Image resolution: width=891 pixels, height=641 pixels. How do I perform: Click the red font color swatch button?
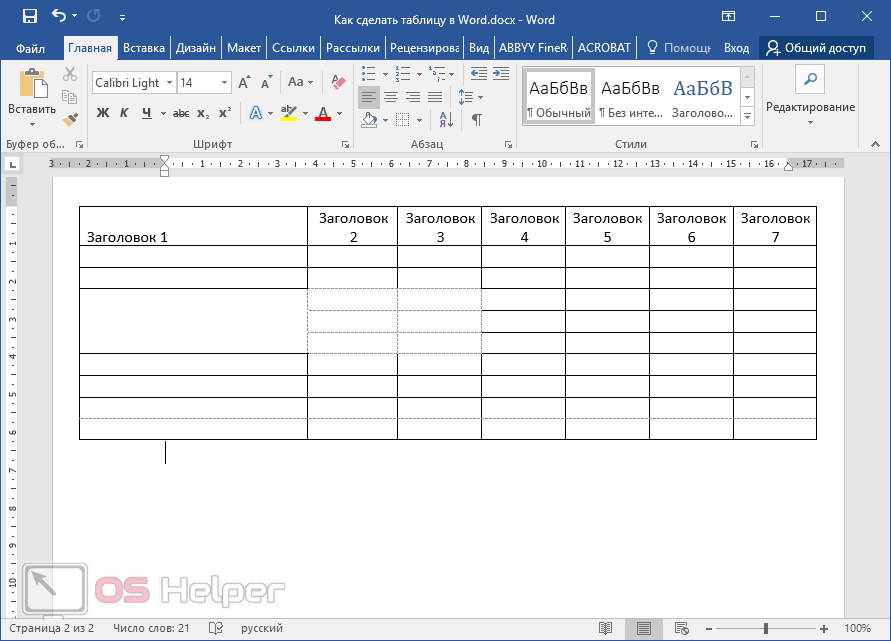[322, 114]
